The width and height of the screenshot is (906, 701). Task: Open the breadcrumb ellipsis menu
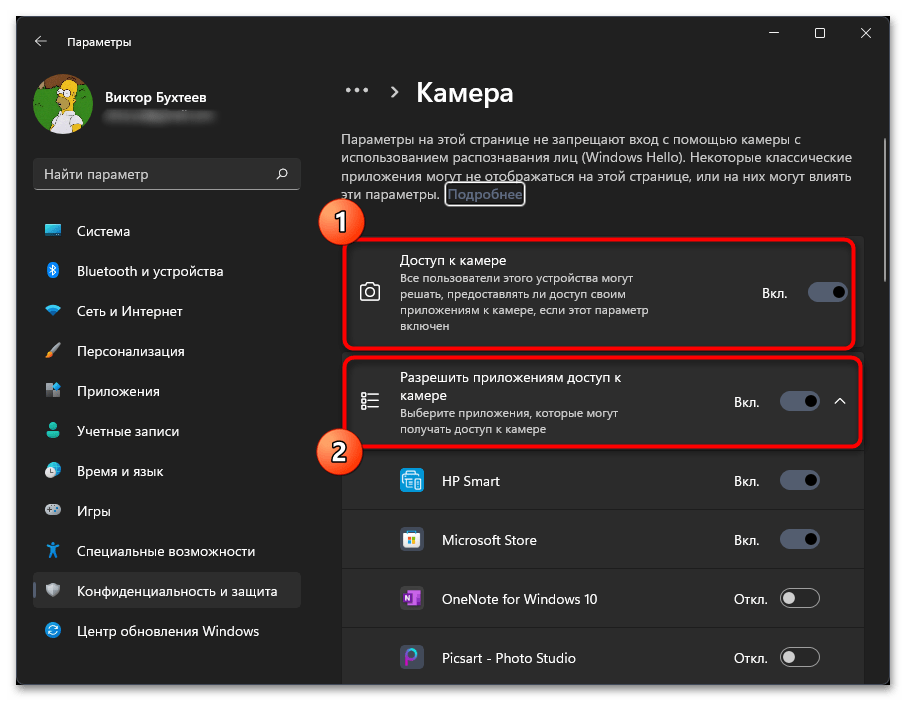tap(357, 90)
